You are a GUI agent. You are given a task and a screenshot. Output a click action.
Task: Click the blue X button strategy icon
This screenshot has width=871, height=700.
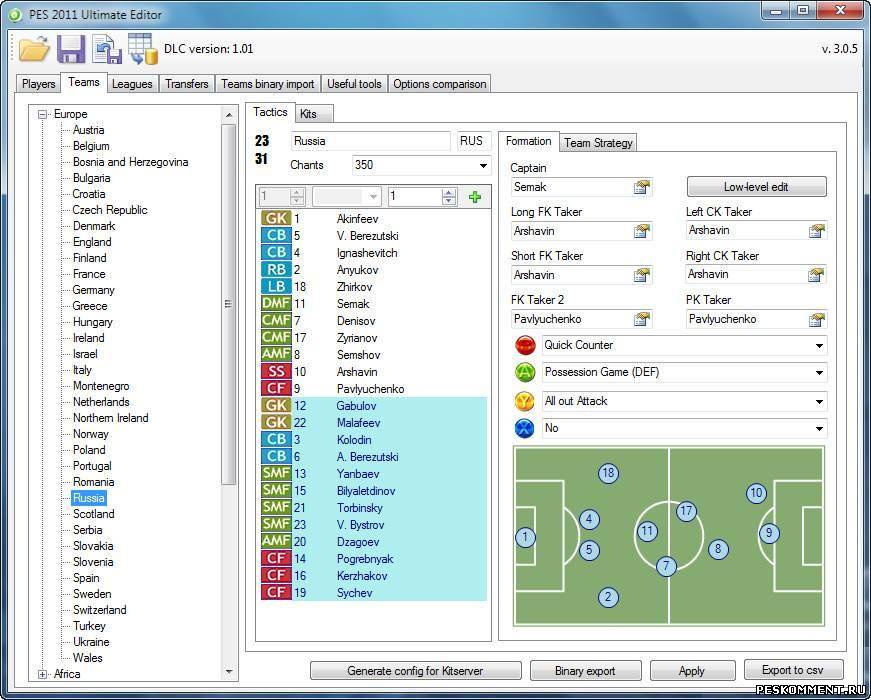pos(525,428)
